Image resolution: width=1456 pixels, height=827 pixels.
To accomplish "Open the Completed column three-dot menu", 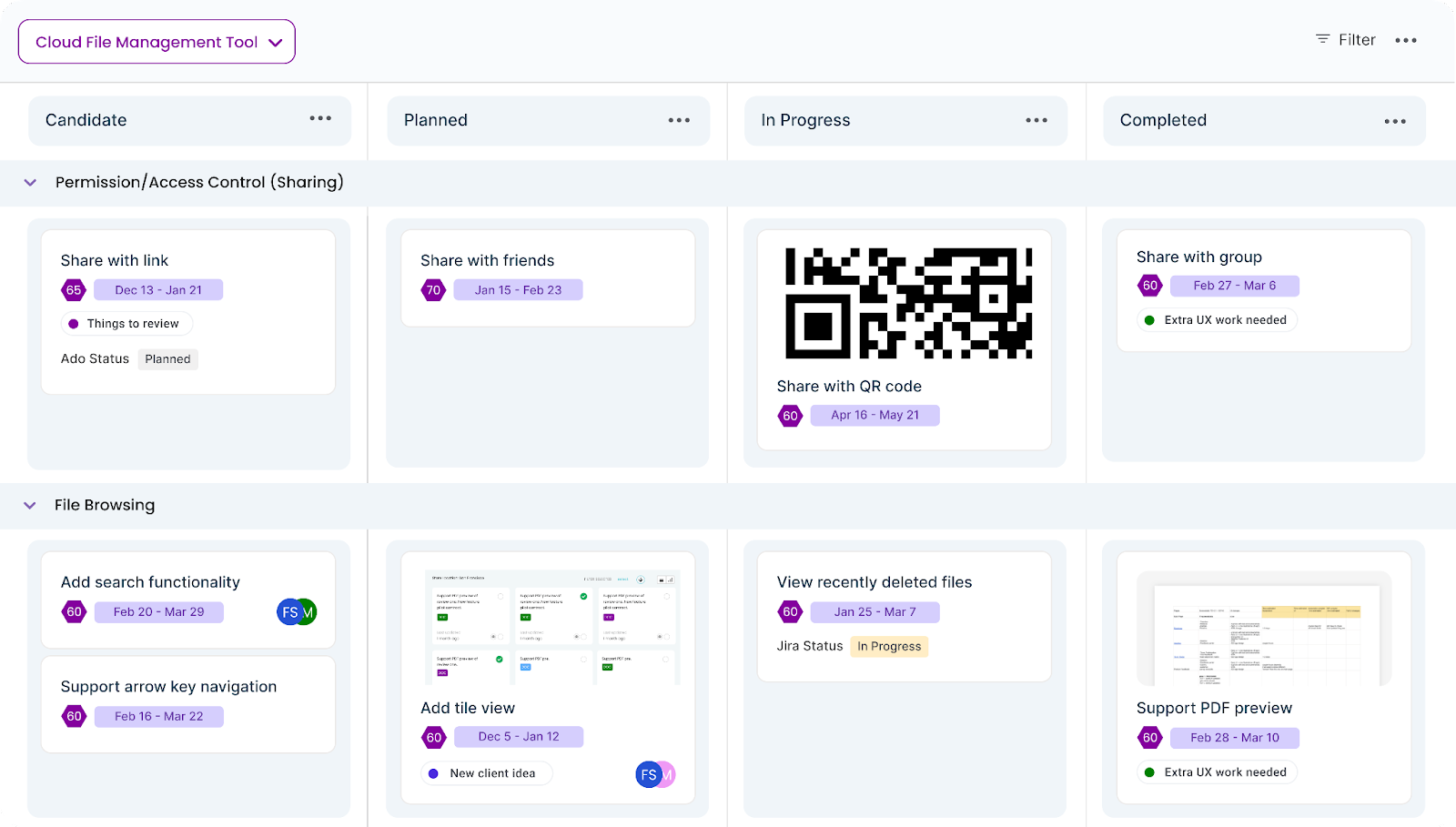I will [x=1395, y=121].
